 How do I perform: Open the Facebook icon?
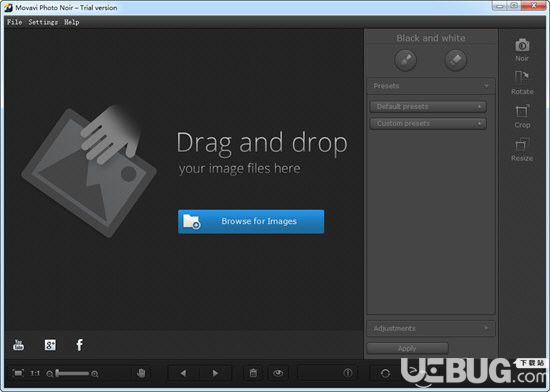tap(80, 345)
